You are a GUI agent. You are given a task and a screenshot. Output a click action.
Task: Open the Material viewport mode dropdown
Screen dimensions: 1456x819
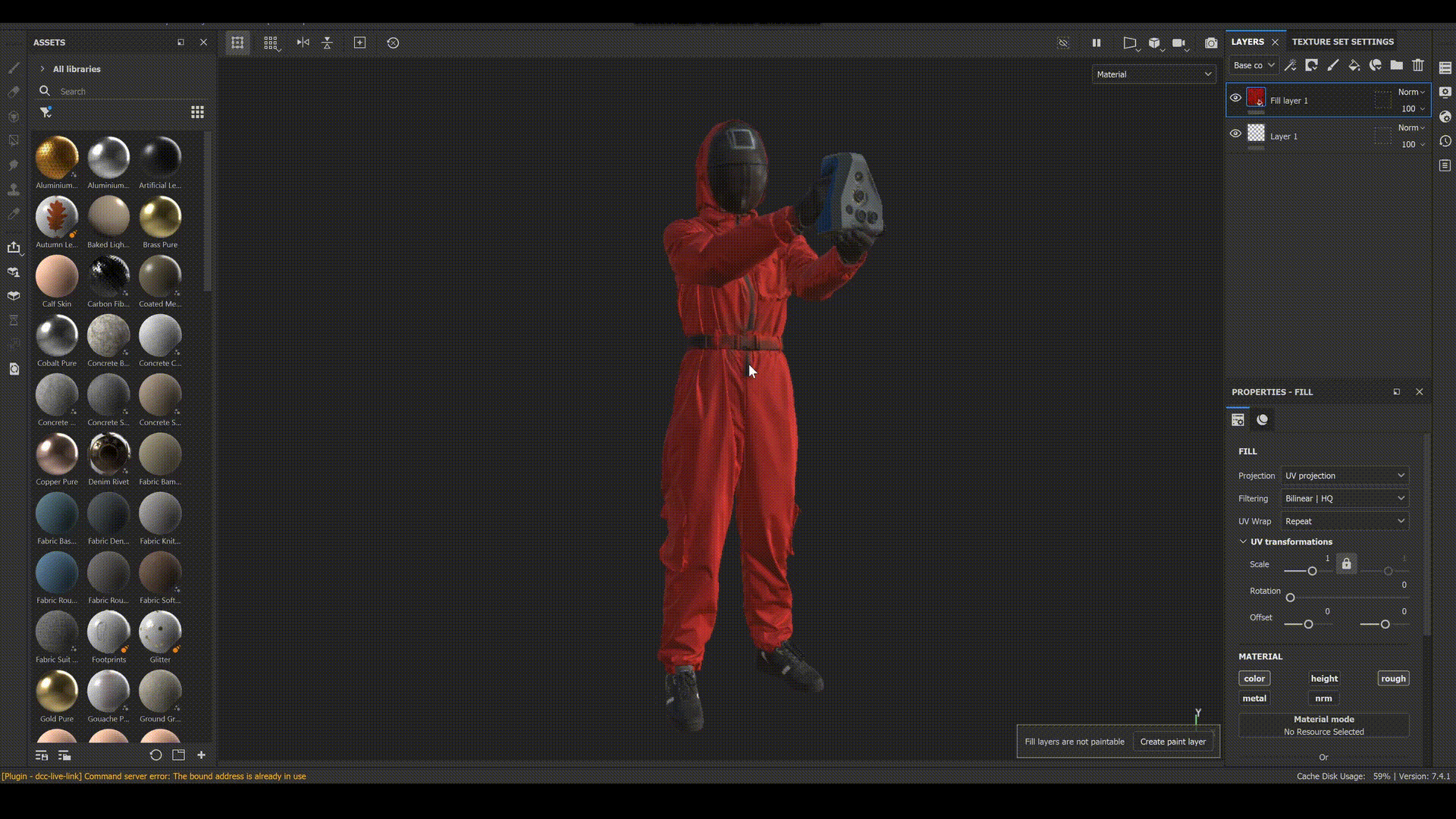coord(1153,74)
